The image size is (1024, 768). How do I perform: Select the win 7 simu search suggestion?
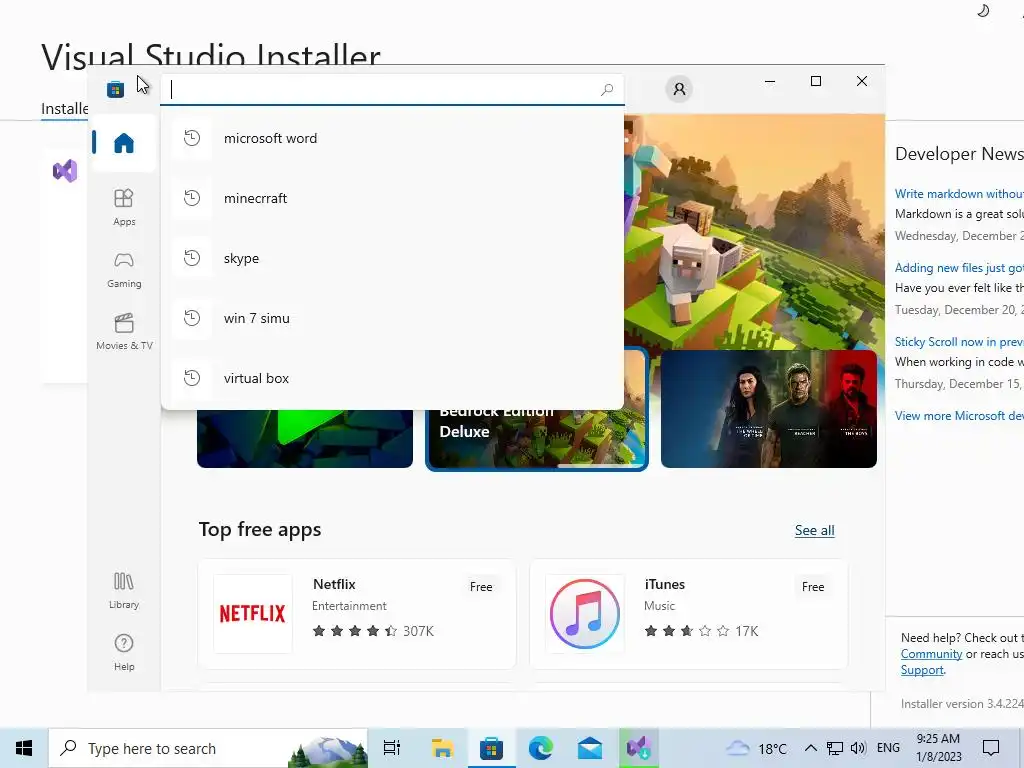(x=392, y=319)
